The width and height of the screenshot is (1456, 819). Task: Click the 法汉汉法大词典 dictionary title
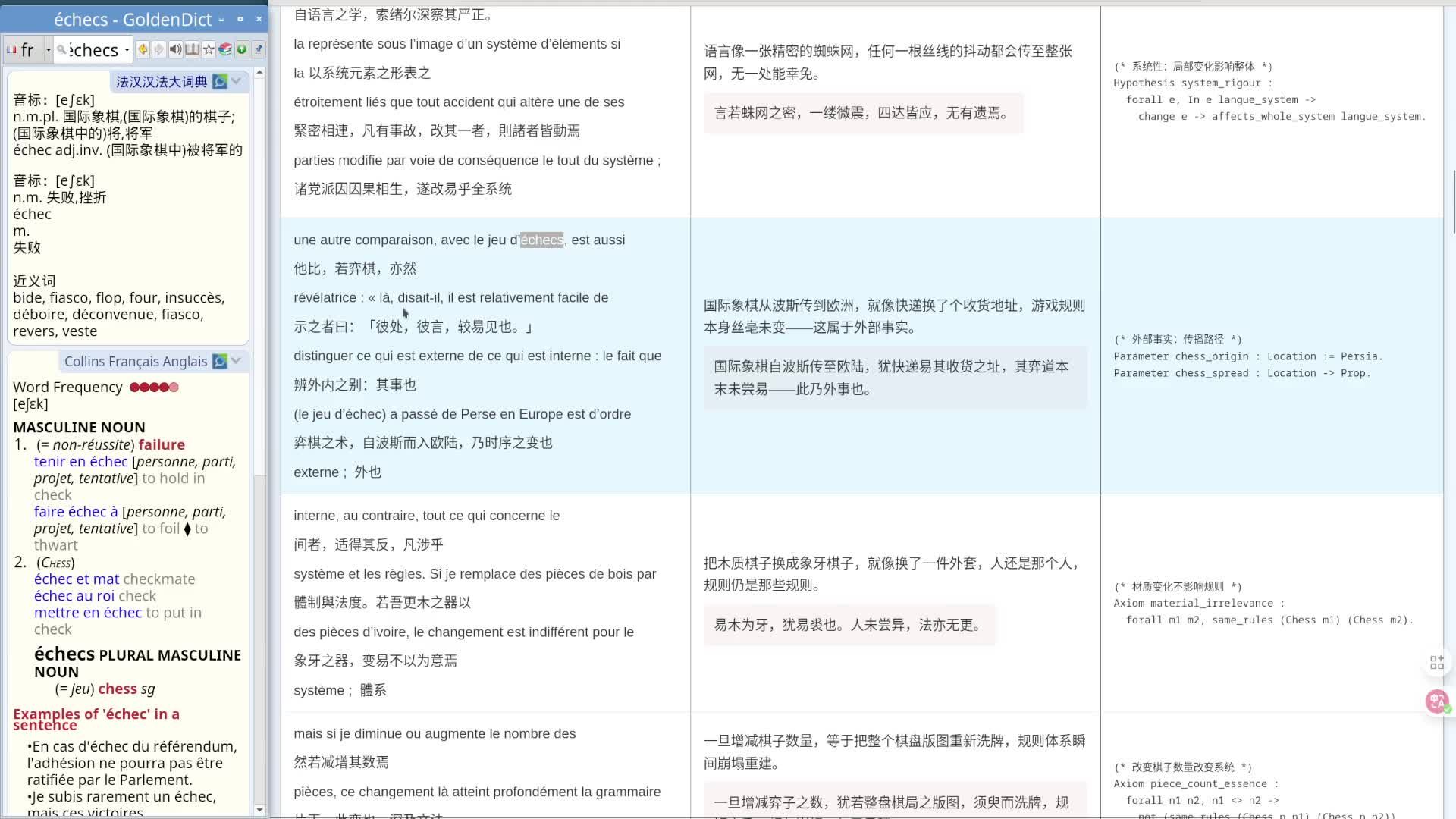click(162, 81)
